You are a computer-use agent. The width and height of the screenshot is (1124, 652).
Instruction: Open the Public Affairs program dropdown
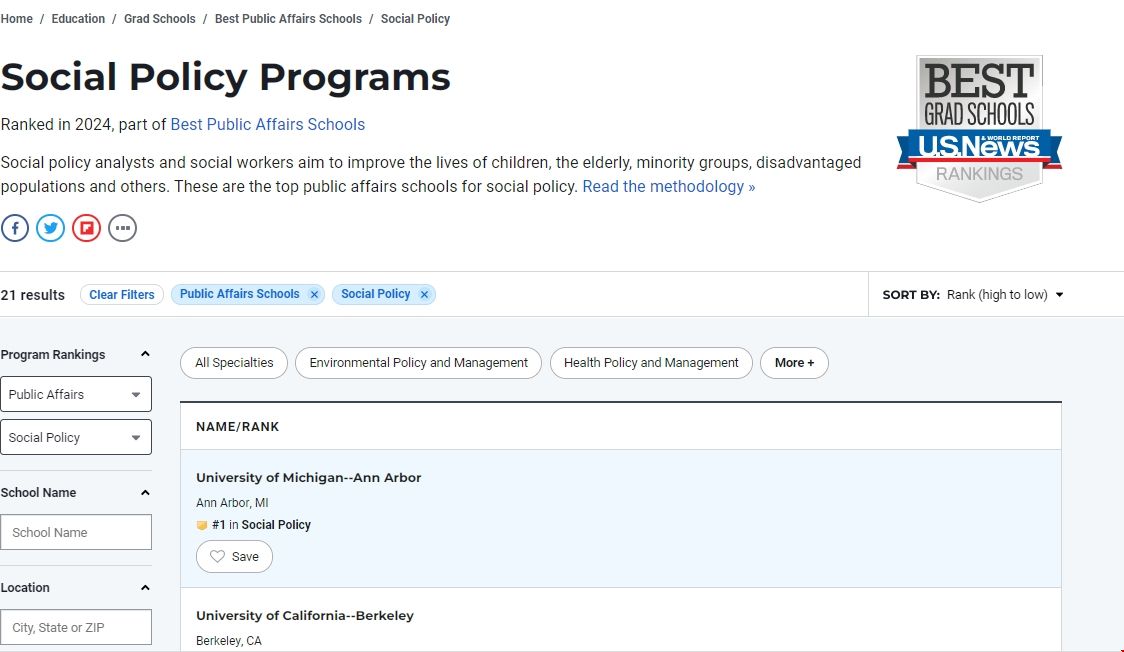76,394
